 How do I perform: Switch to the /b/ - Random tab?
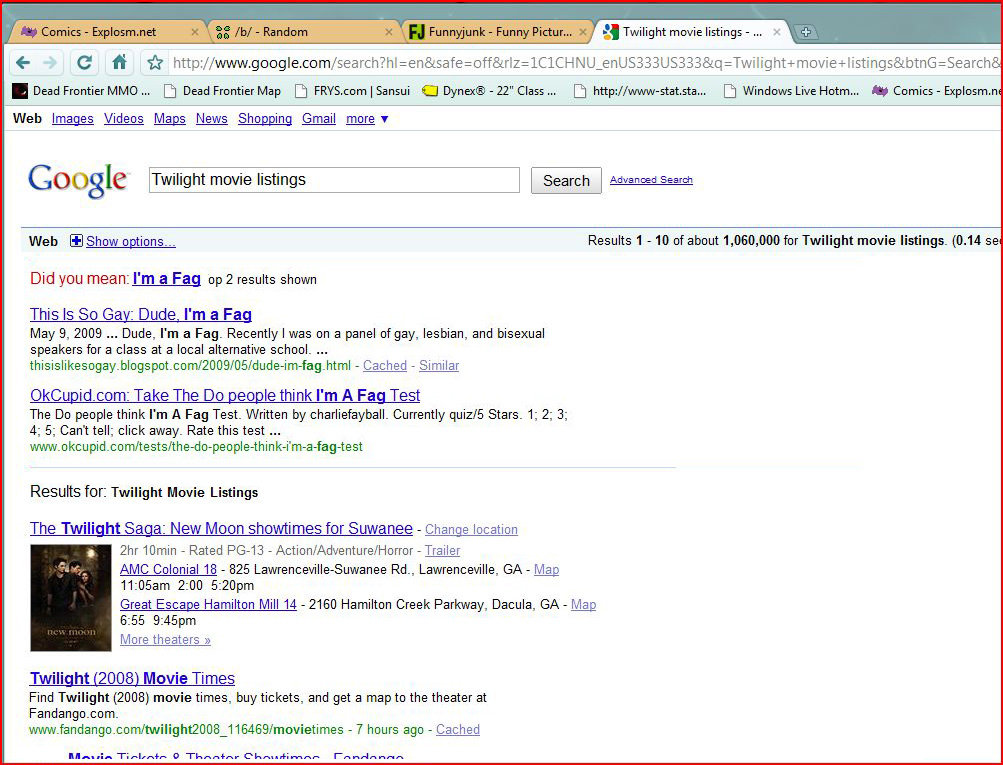tap(304, 32)
